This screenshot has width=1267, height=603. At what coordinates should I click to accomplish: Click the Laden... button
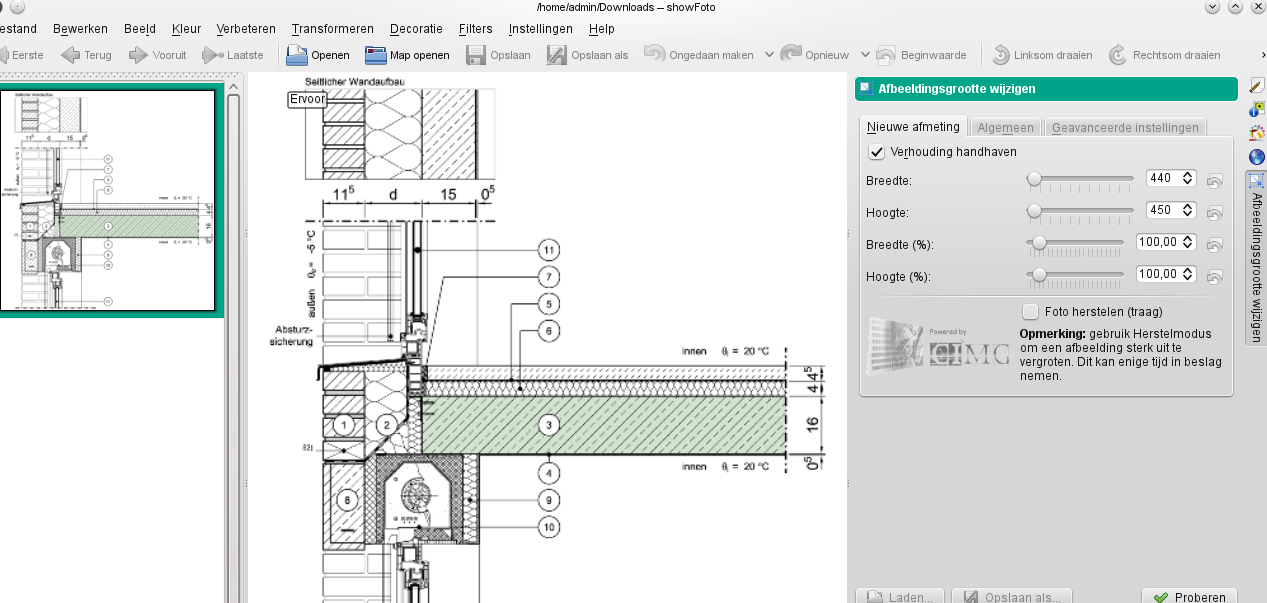coord(900,597)
